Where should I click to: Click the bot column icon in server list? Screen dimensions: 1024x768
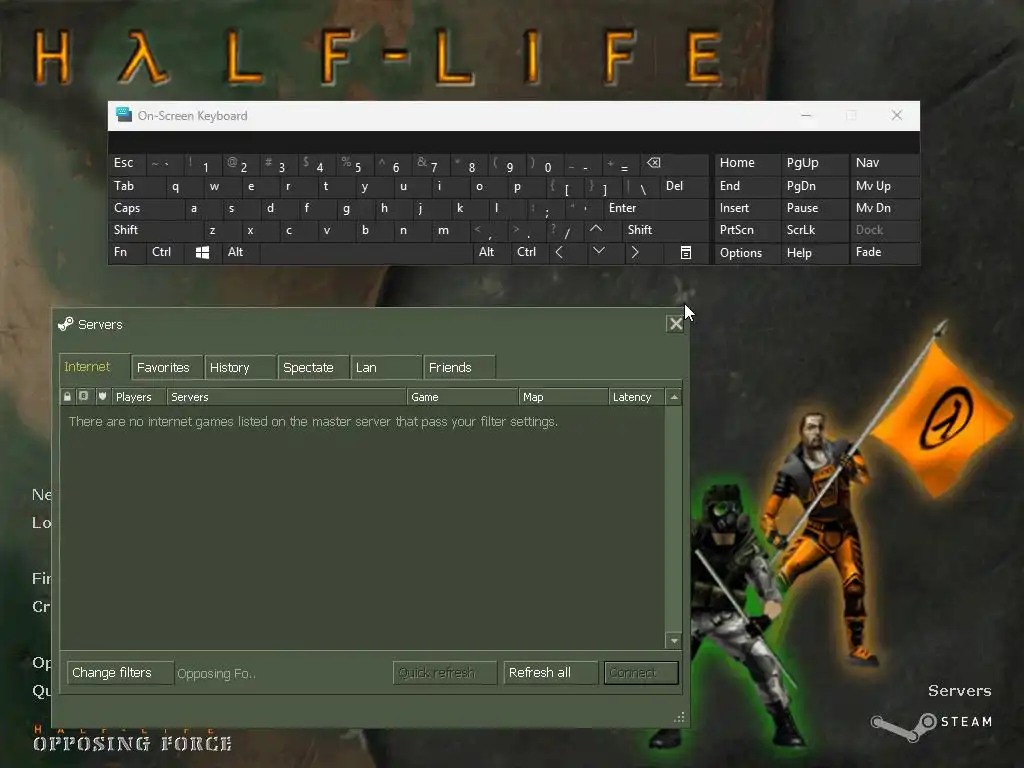84,396
